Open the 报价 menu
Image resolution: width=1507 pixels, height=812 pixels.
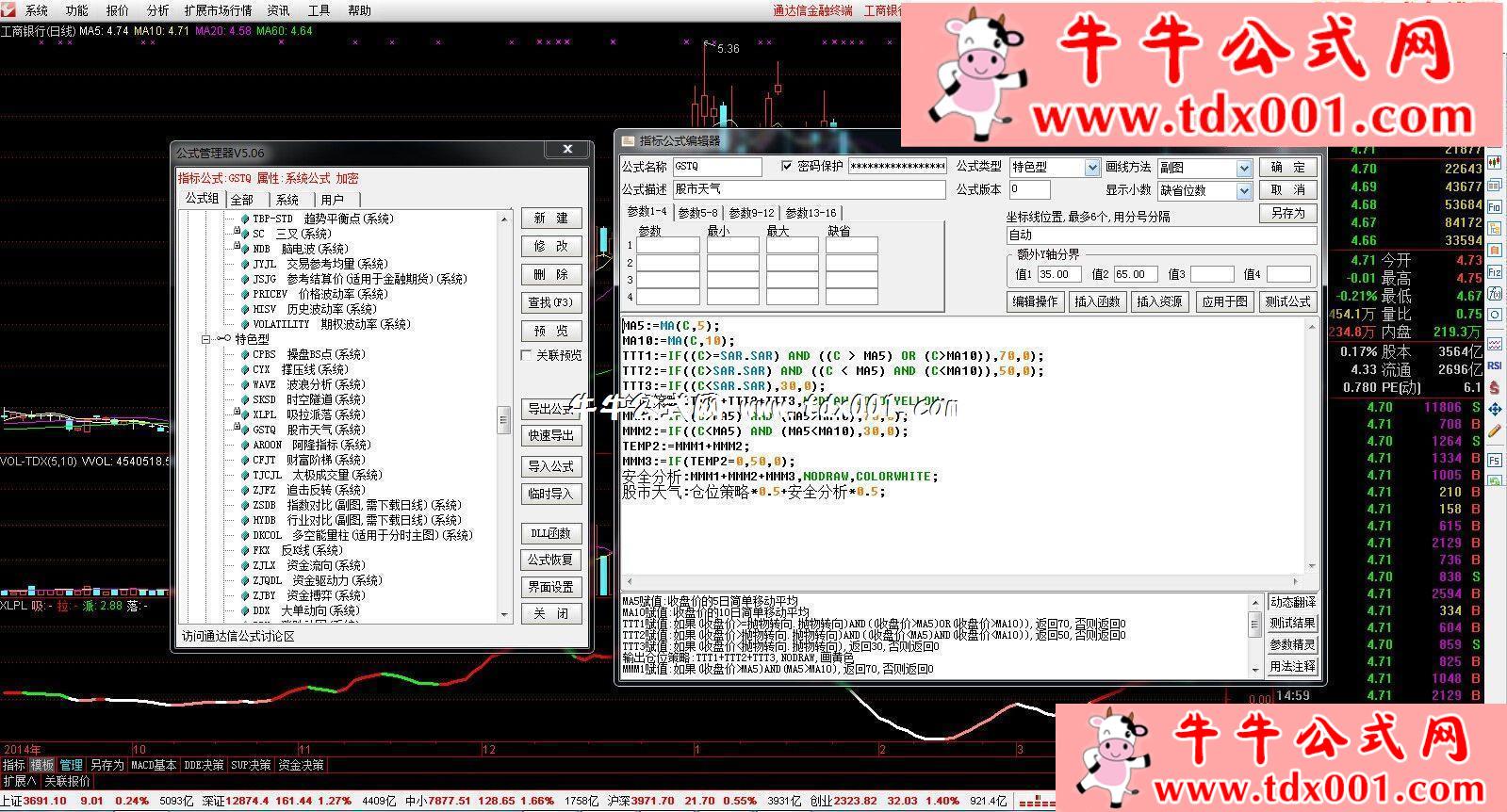[118, 10]
